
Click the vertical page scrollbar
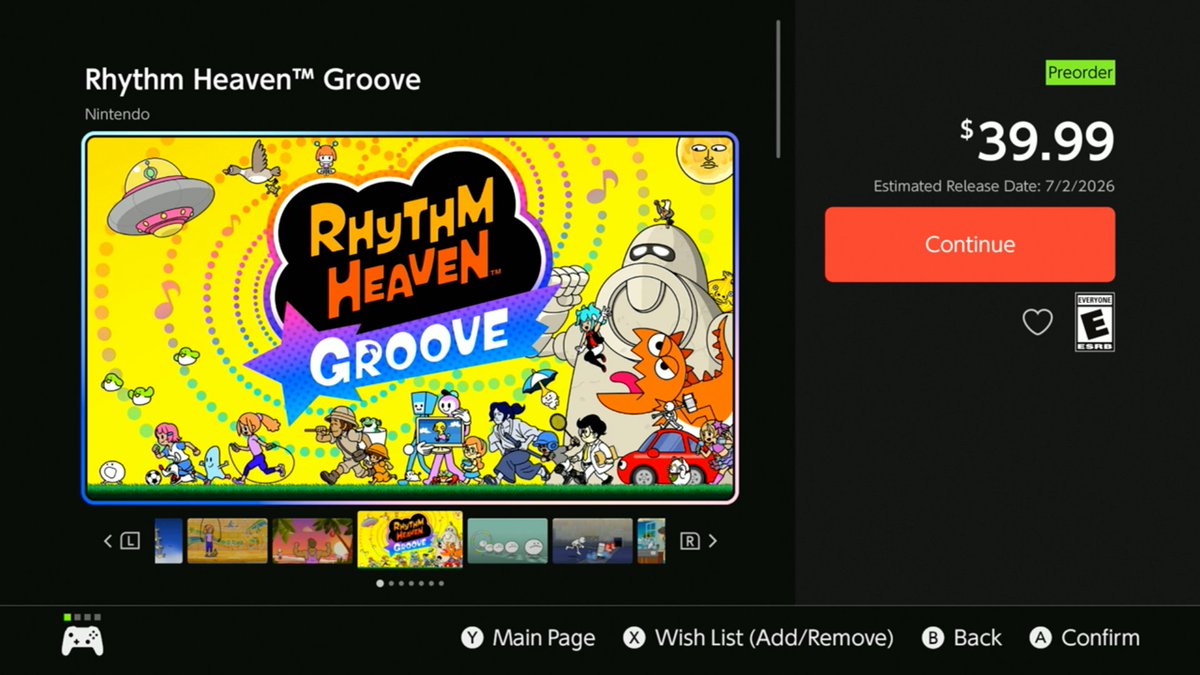[779, 88]
